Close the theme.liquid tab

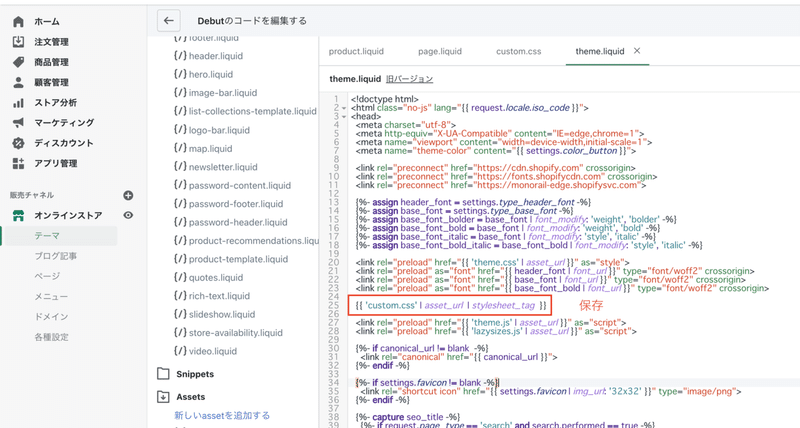click(637, 51)
